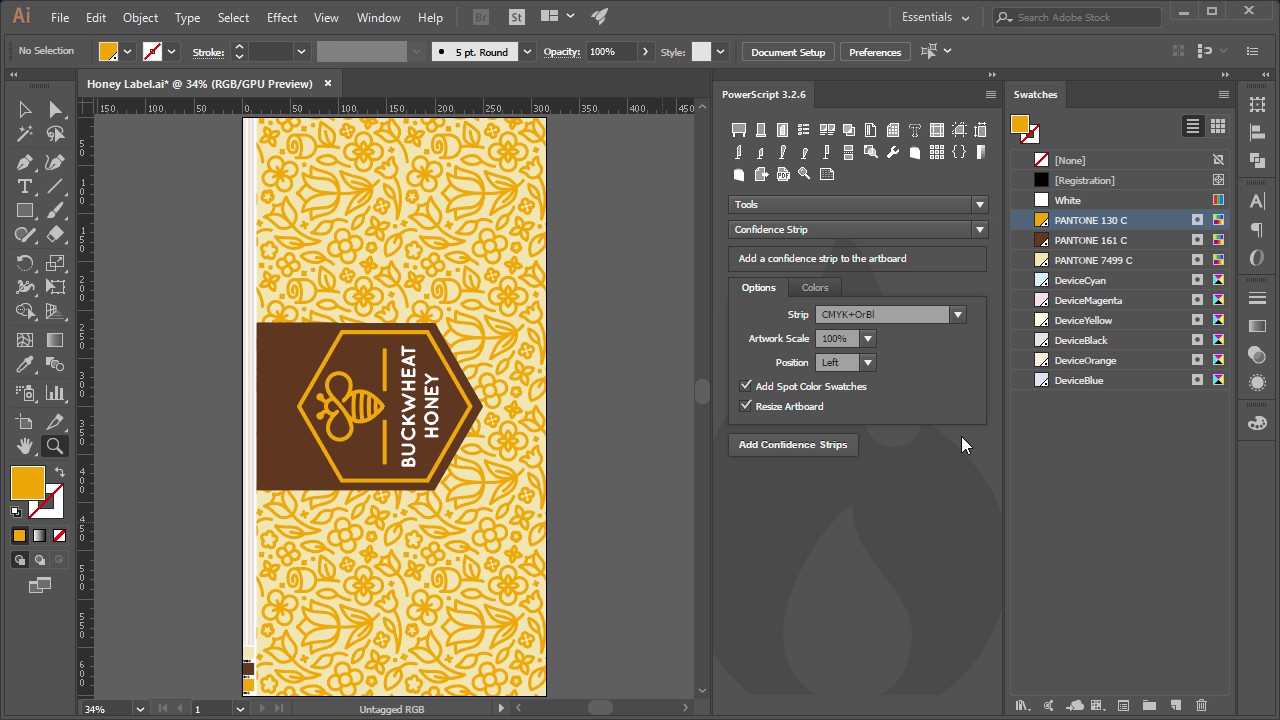Choose the Blend tool

coord(56,365)
